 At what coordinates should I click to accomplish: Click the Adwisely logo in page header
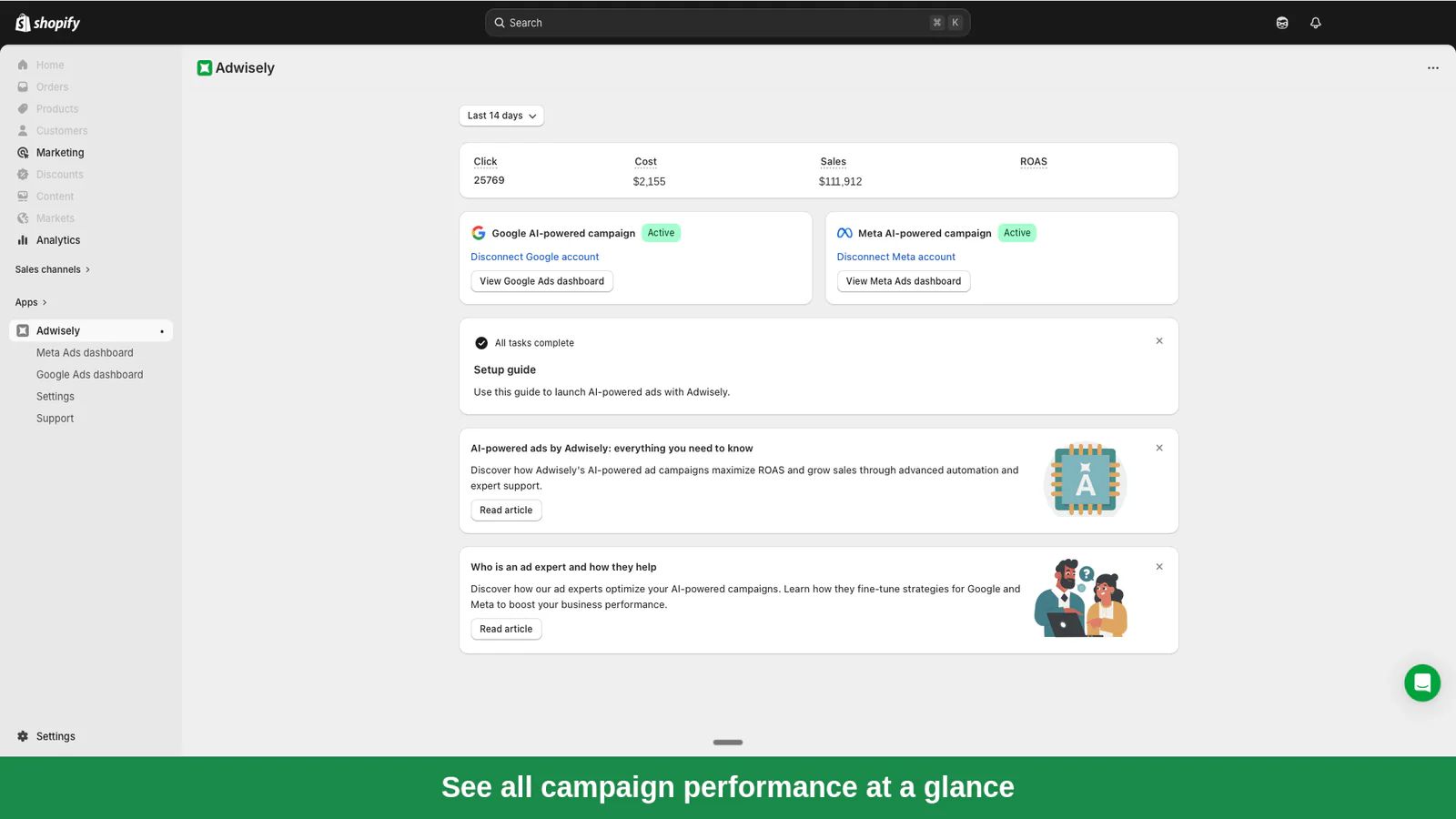coord(205,67)
